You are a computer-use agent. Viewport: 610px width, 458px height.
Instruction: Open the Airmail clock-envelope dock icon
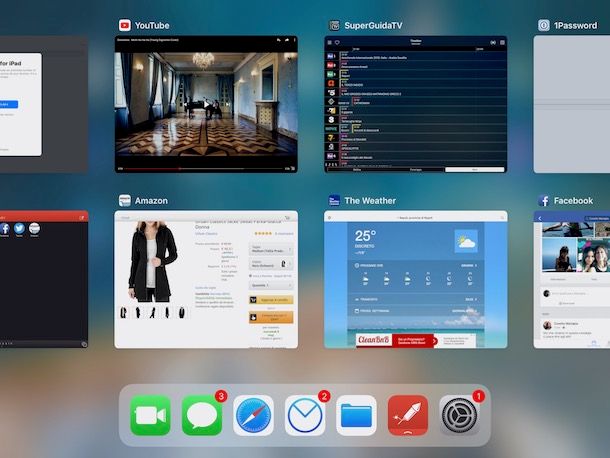click(305, 415)
